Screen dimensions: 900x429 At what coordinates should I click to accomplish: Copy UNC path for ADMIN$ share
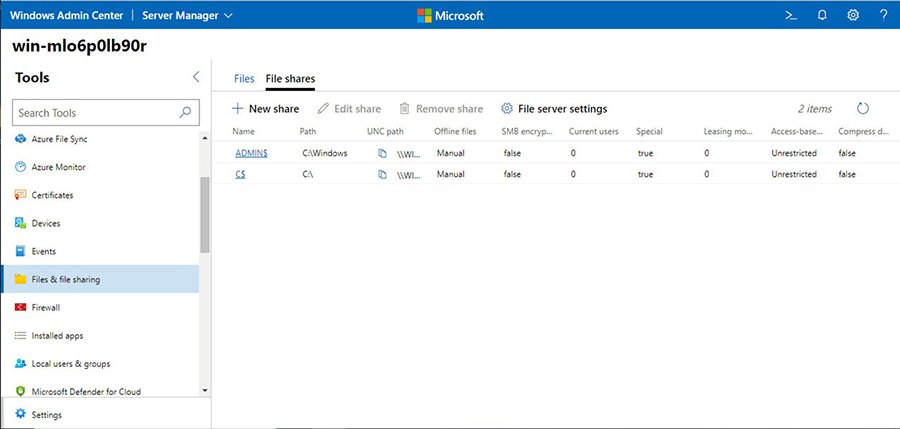click(382, 153)
